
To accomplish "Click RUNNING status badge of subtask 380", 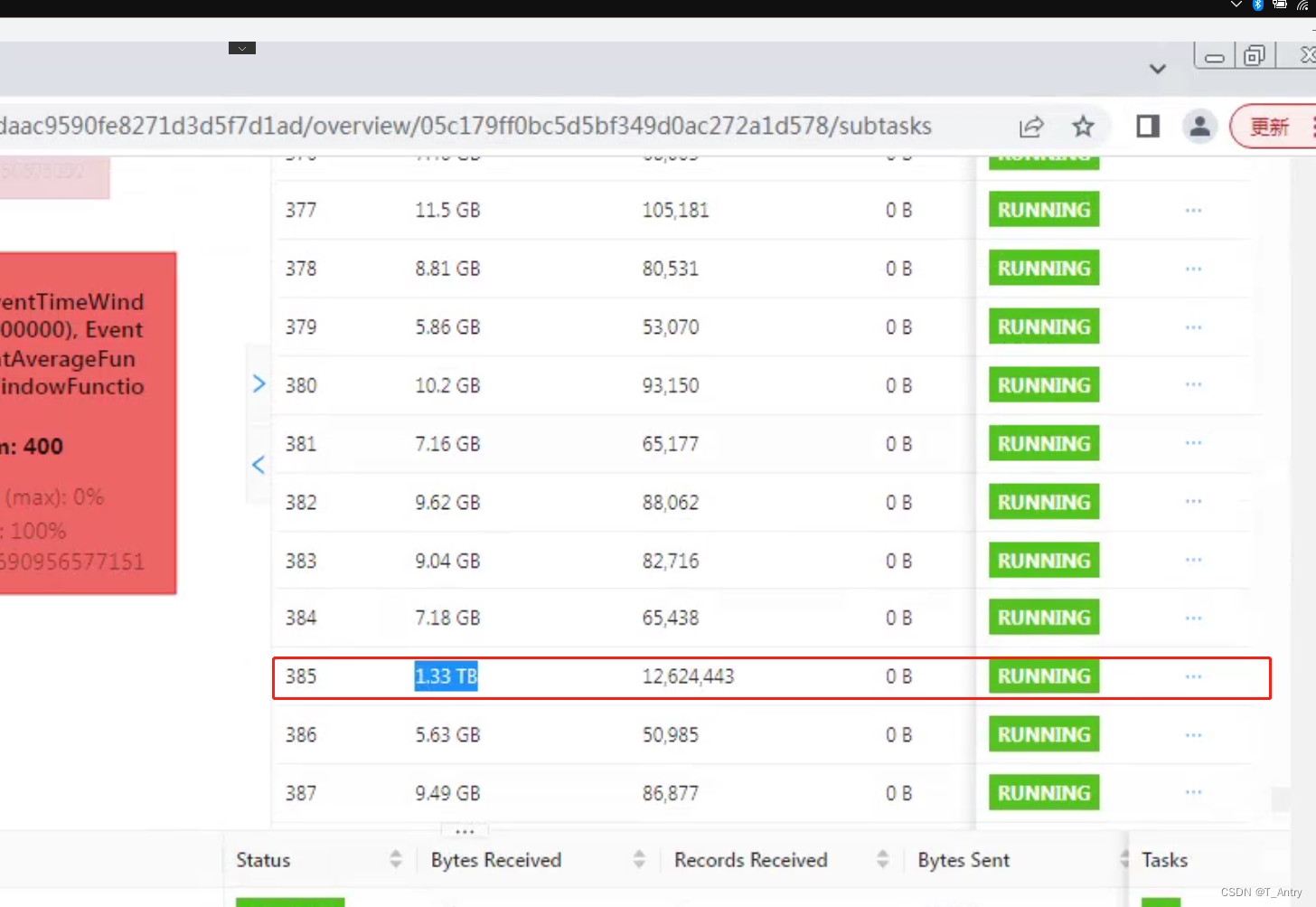I will point(1044,385).
